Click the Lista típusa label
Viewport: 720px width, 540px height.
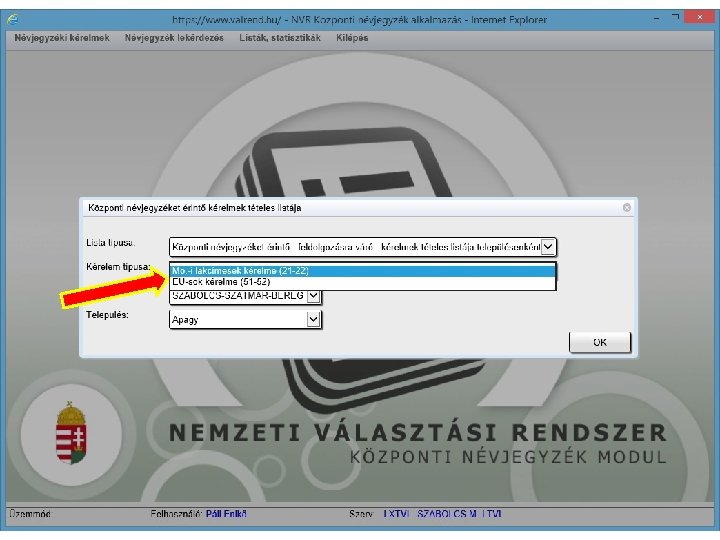111,243
